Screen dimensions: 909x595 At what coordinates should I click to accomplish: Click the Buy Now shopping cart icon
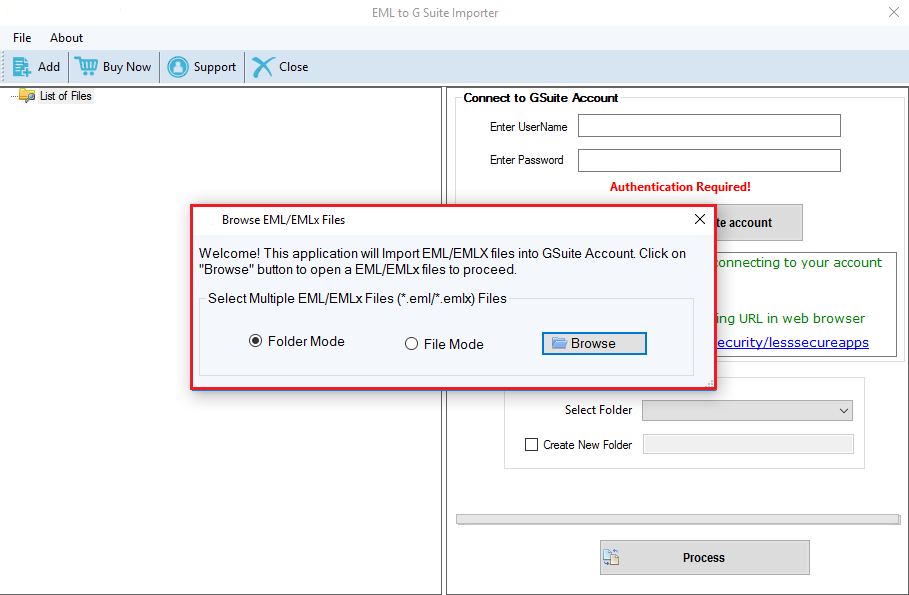86,66
